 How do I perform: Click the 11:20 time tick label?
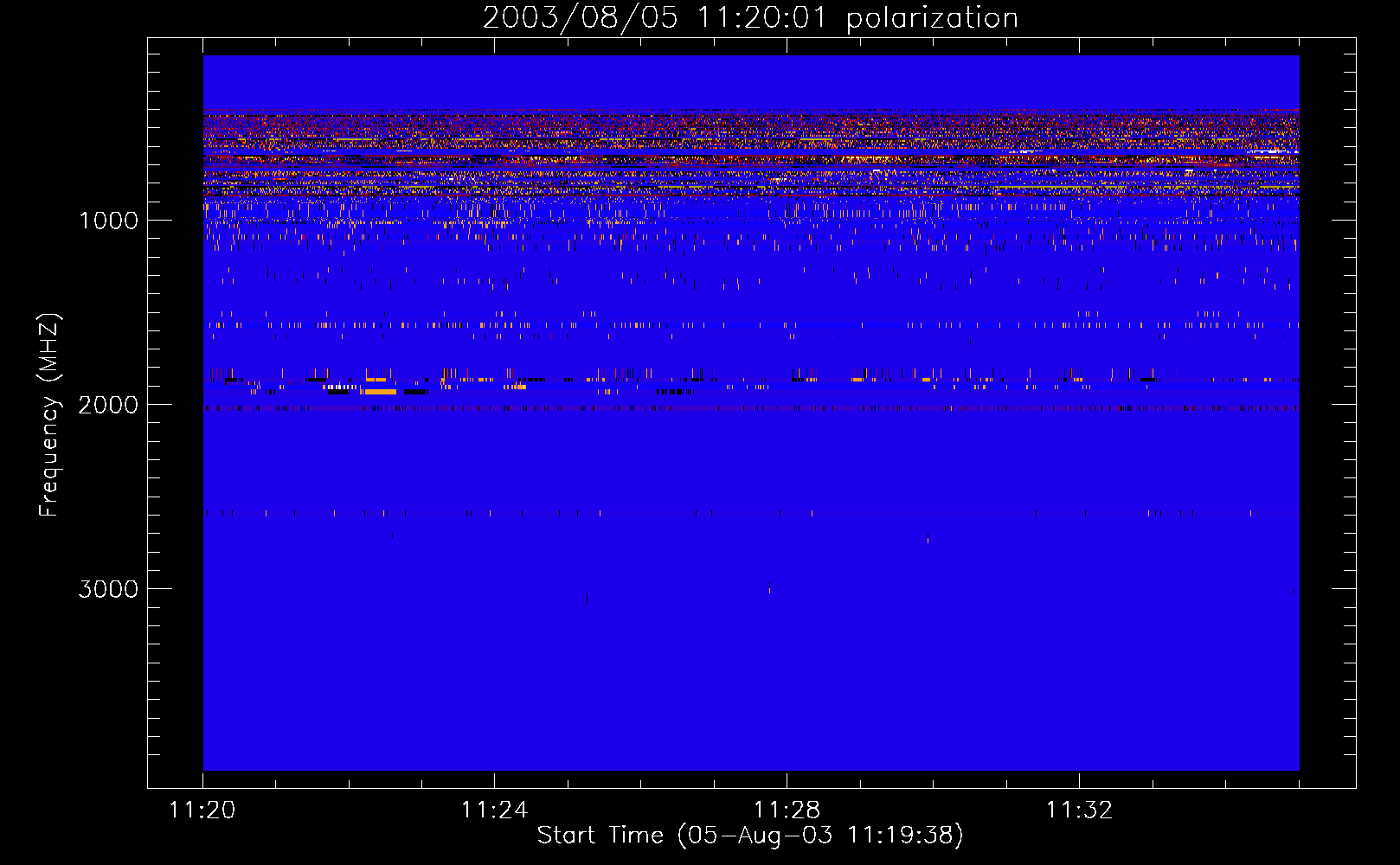coord(202,811)
